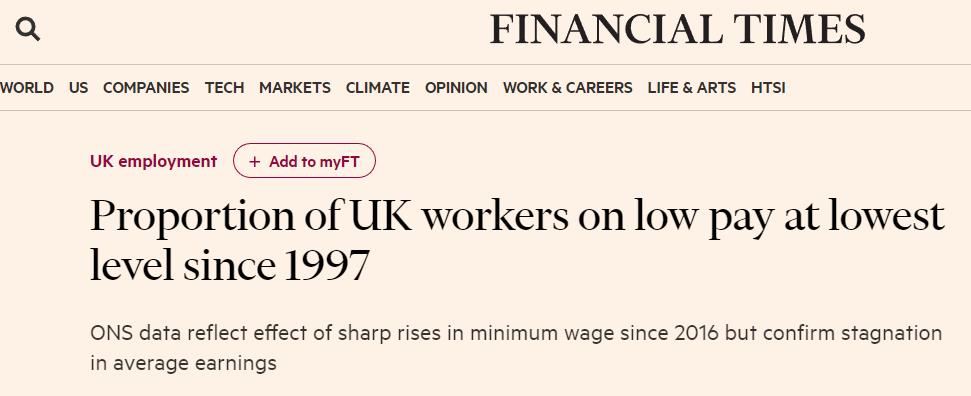Click the Add to myFT button

click(304, 161)
